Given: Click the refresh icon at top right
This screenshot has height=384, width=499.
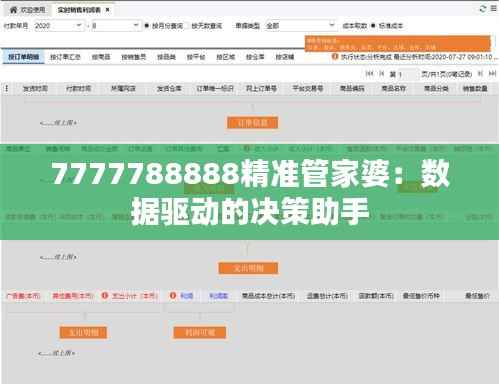Looking at the screenshot, I should pos(482,9).
